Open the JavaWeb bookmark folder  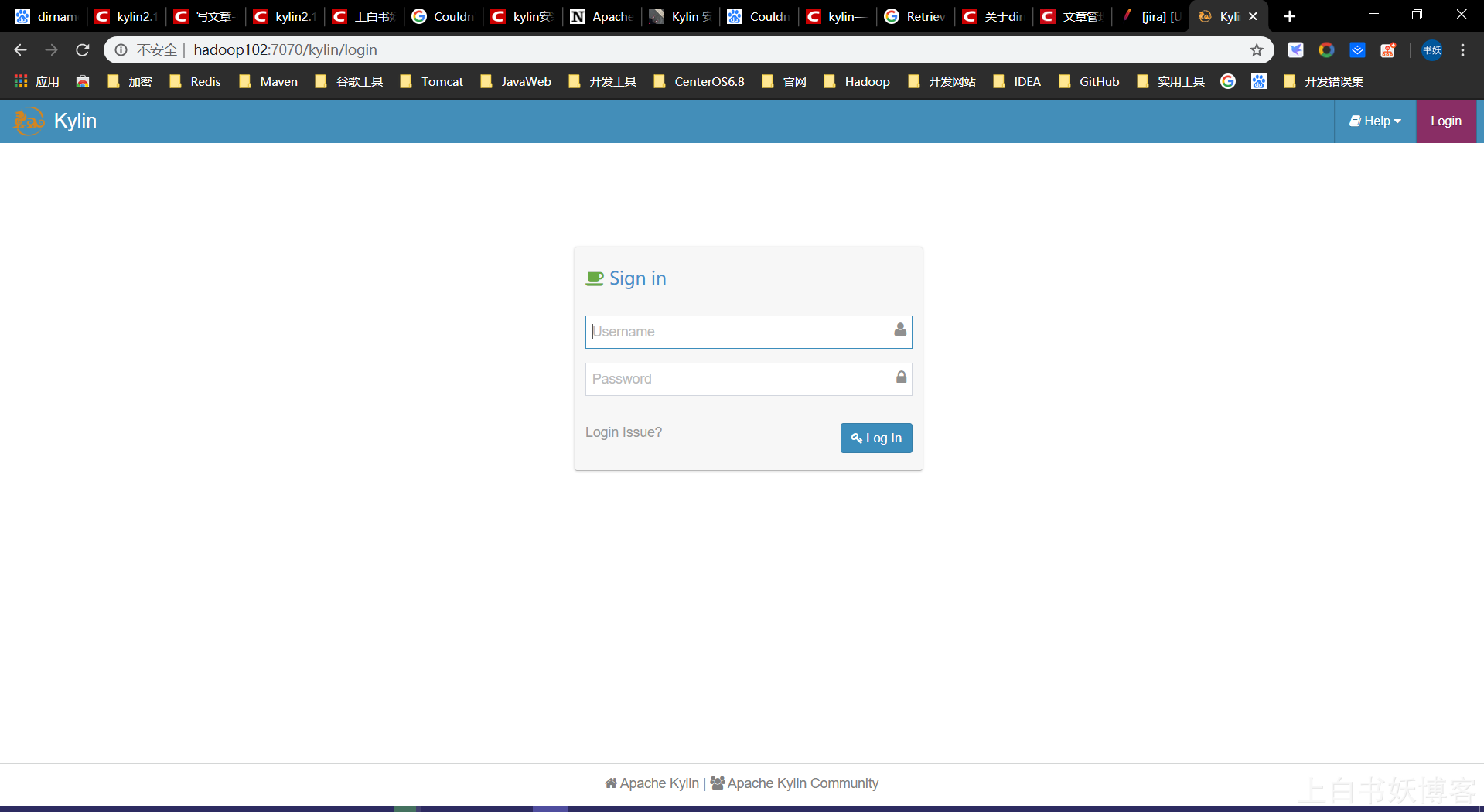click(x=516, y=82)
